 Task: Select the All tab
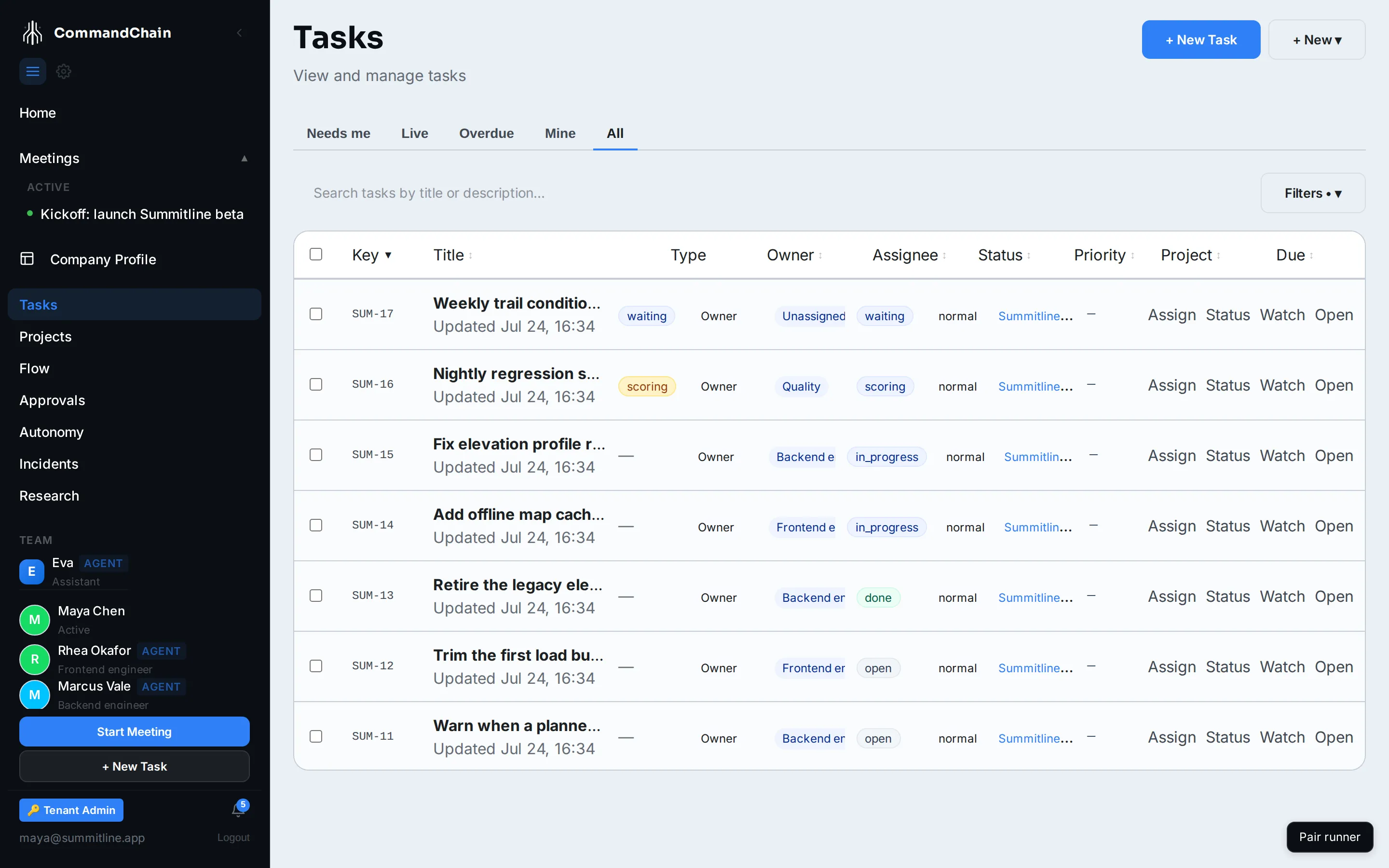pyautogui.click(x=615, y=133)
